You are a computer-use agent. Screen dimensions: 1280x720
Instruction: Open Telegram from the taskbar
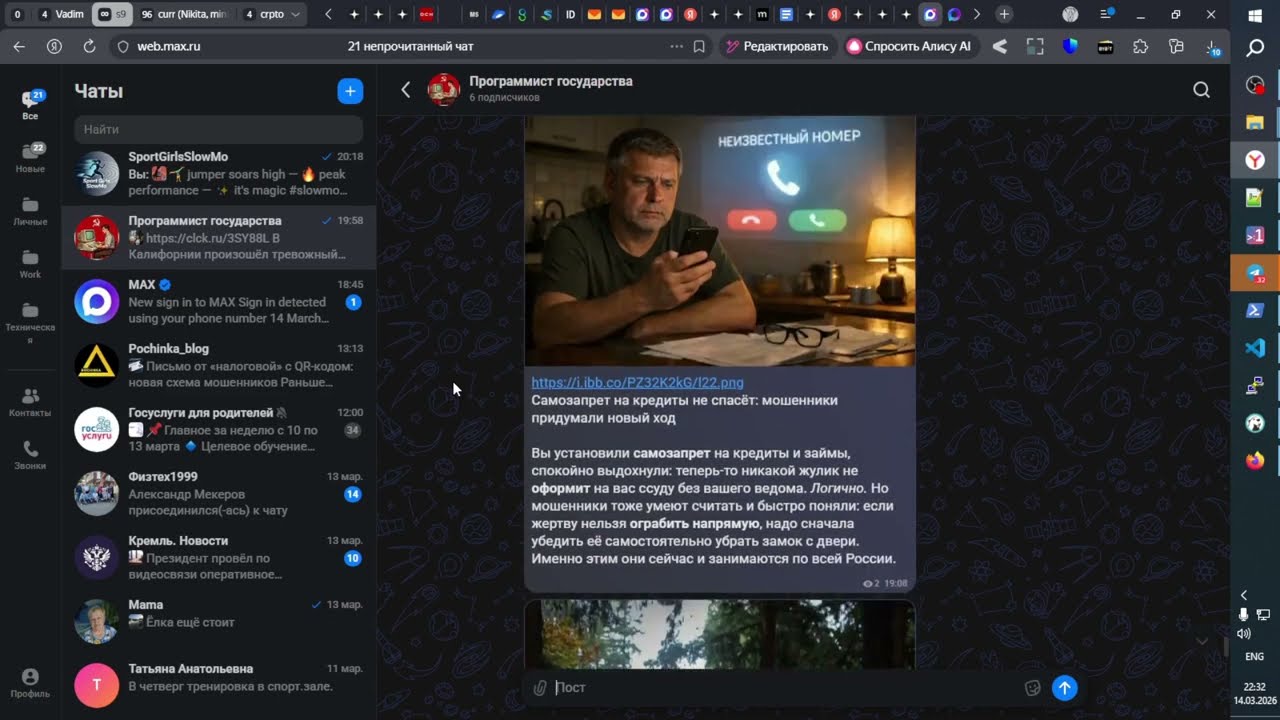pyautogui.click(x=1255, y=273)
